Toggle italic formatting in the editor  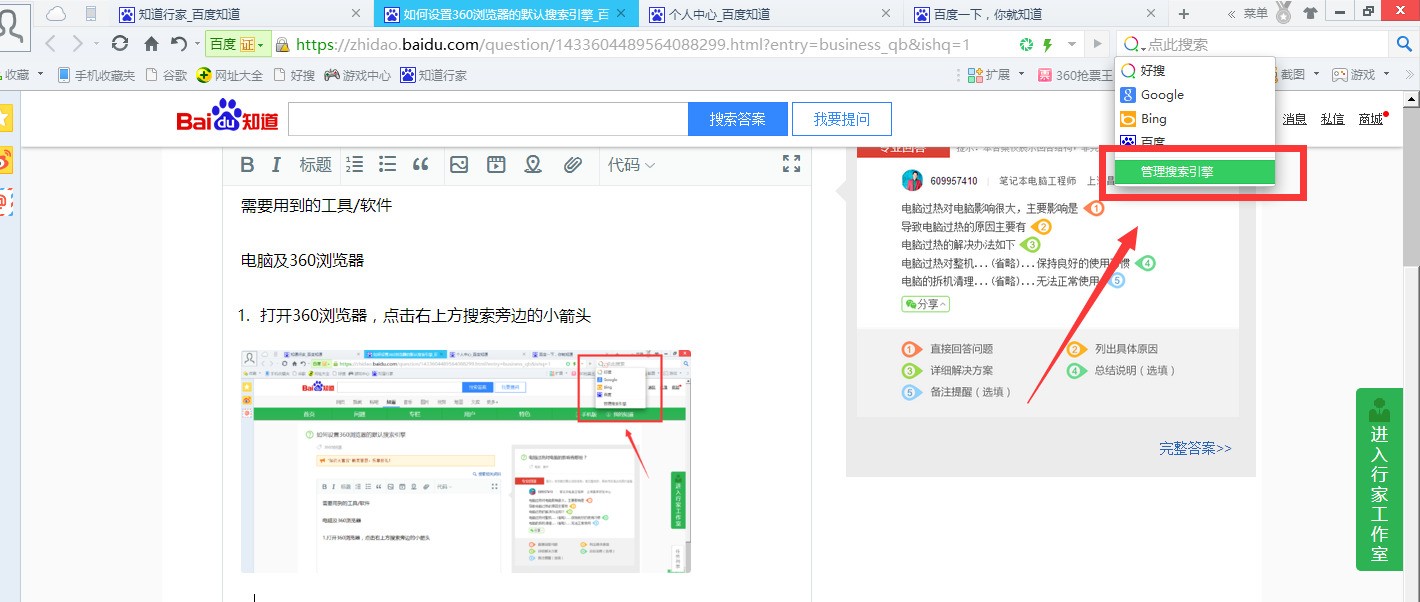(277, 165)
